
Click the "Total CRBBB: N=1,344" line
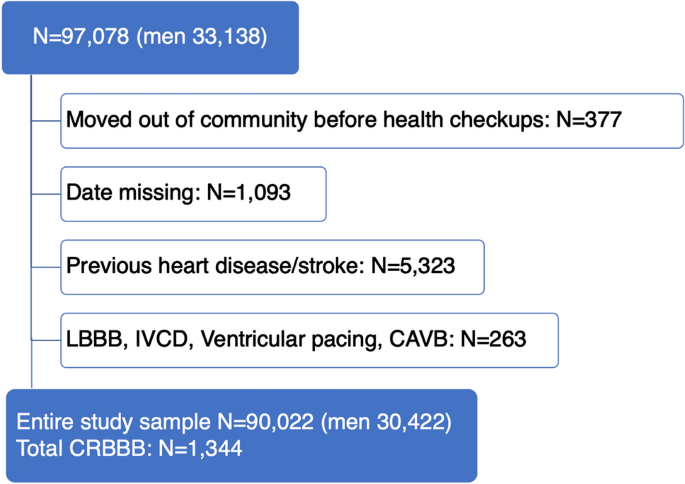point(129,449)
